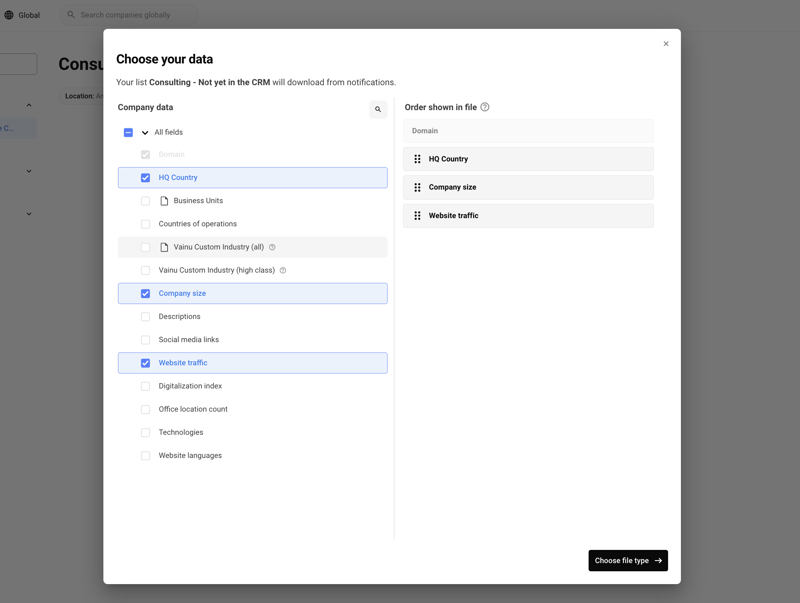Click the search icon in Company data
This screenshot has width=800, height=603.
[x=378, y=110]
